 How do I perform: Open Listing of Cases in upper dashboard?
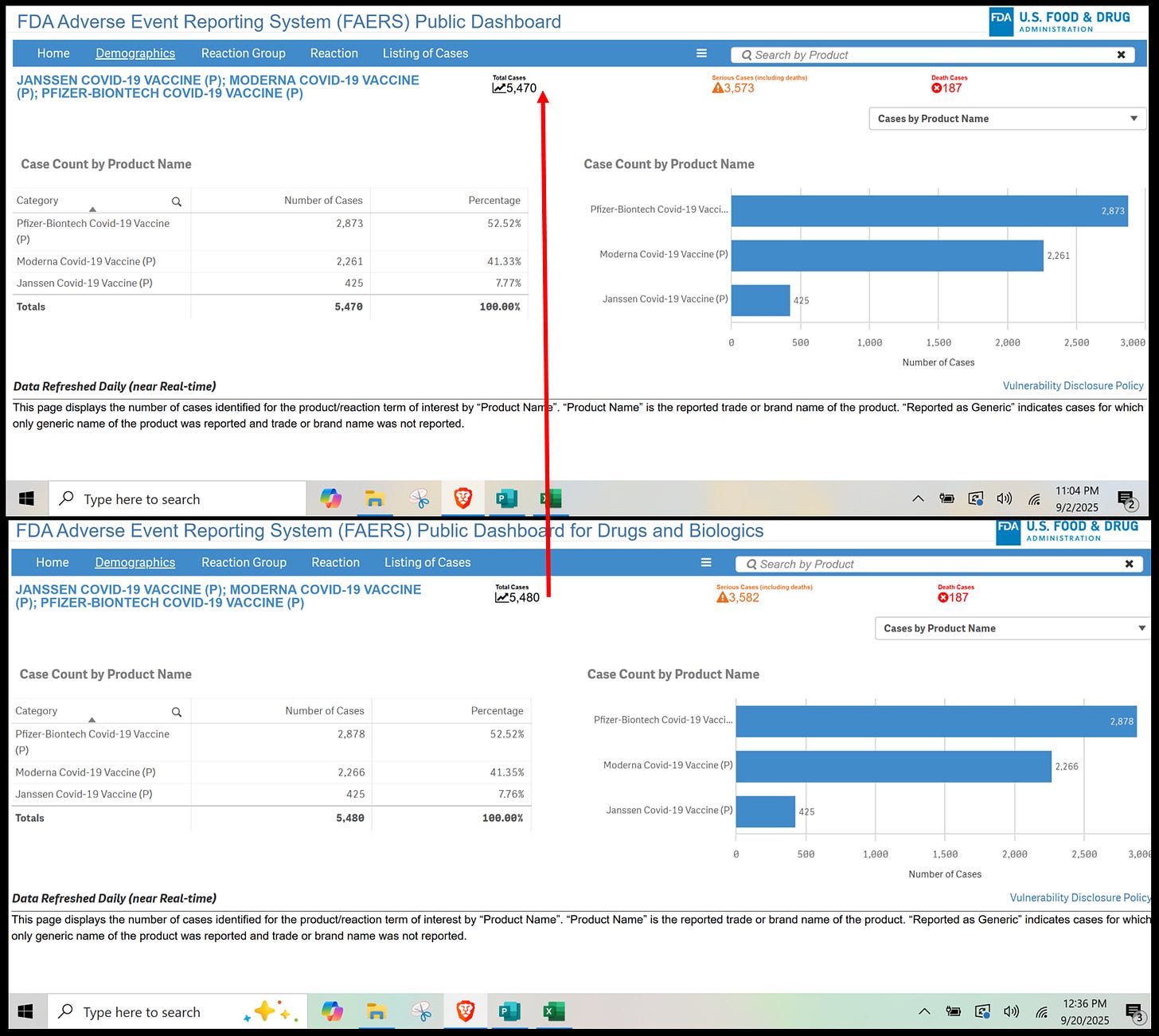(x=425, y=53)
